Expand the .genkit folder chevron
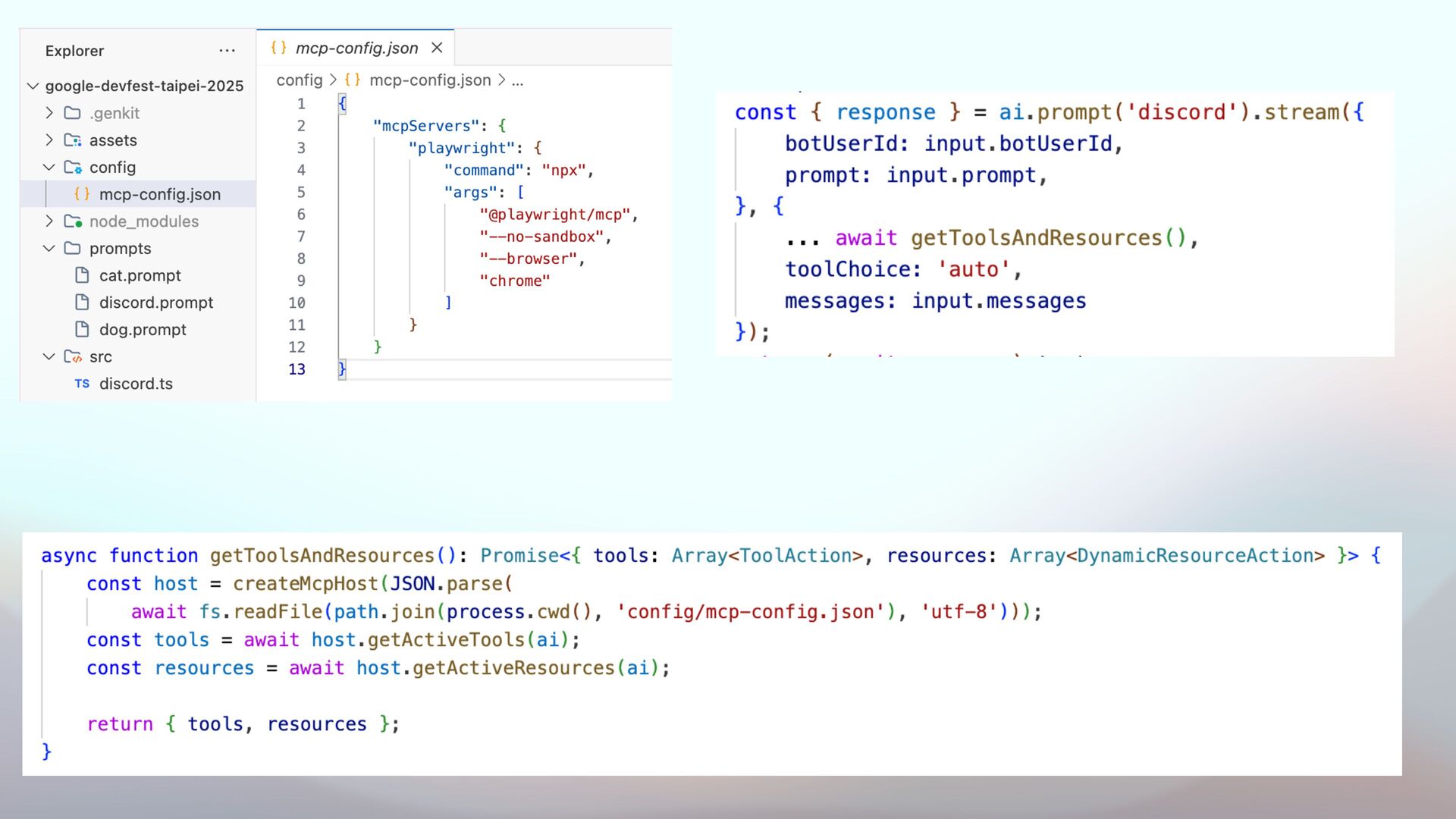 49,113
